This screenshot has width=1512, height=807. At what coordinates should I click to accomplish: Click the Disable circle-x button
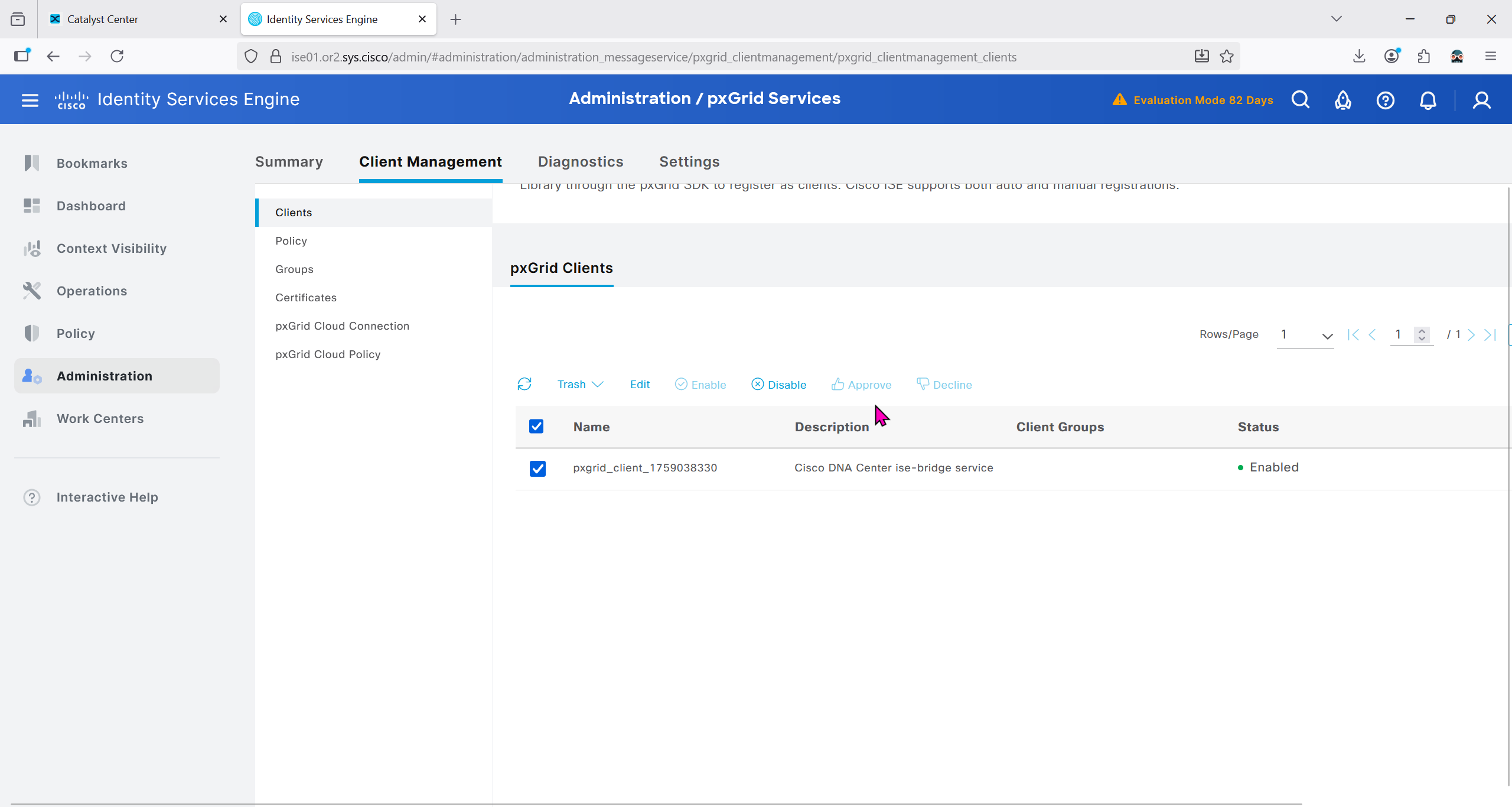click(x=778, y=385)
